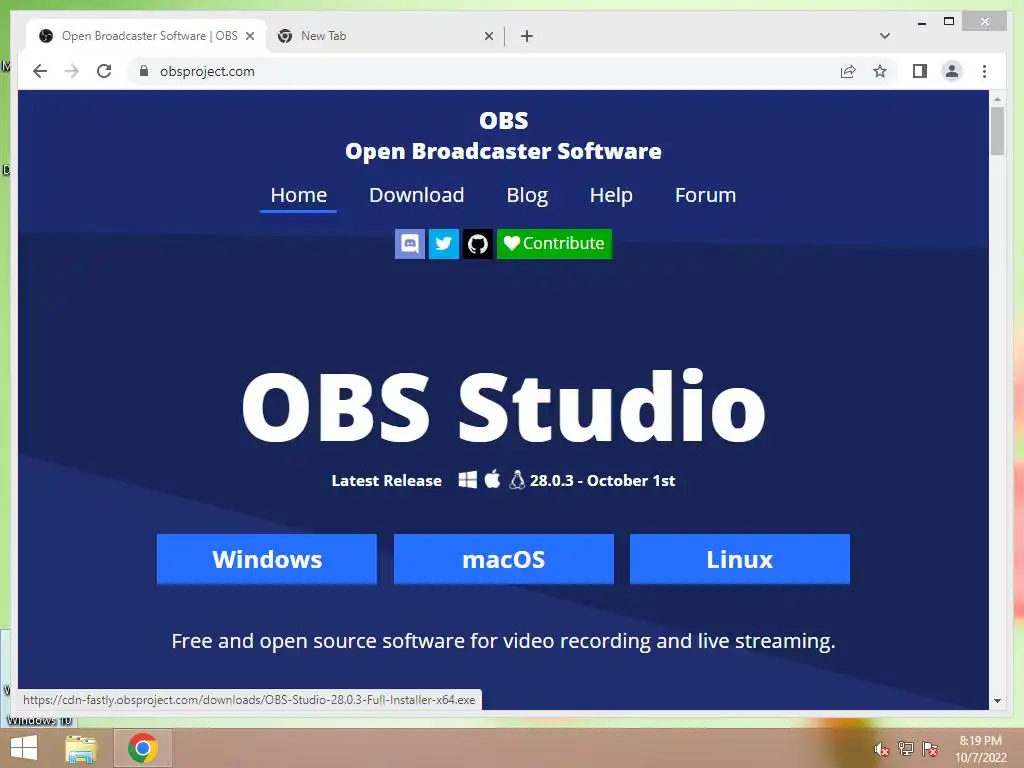Click the page scrollbar thumb

click(997, 131)
